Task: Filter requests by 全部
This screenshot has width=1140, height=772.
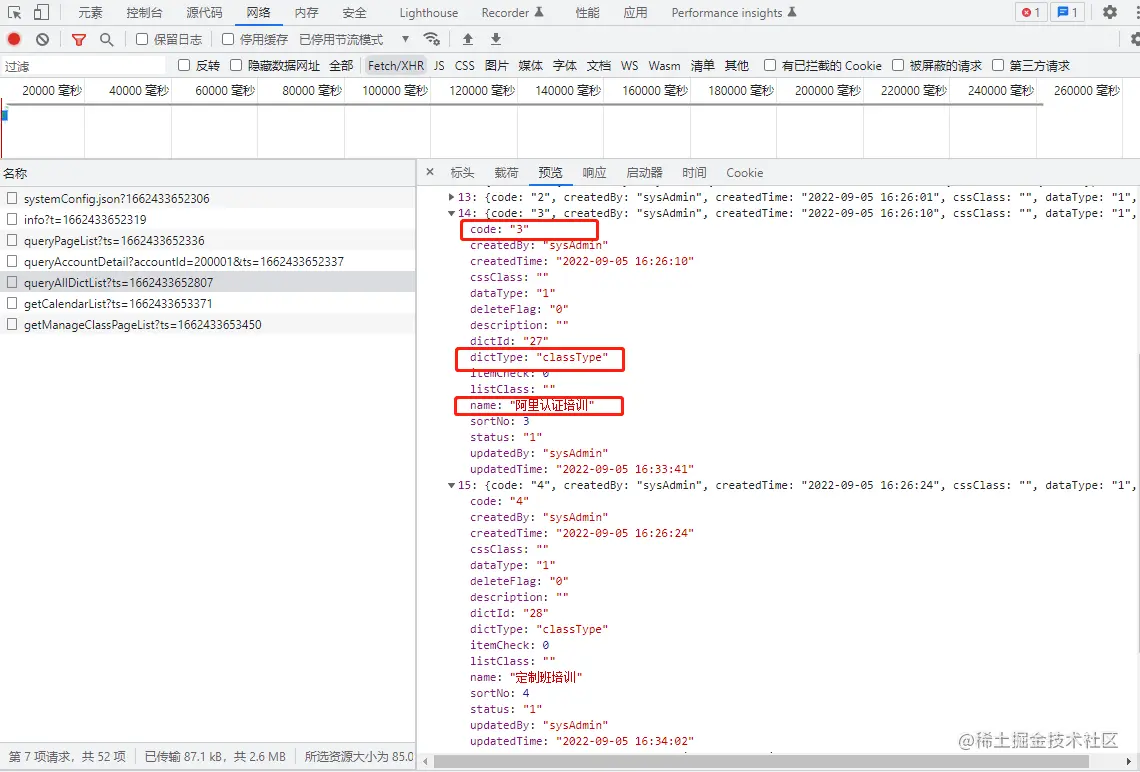Action: (x=341, y=65)
